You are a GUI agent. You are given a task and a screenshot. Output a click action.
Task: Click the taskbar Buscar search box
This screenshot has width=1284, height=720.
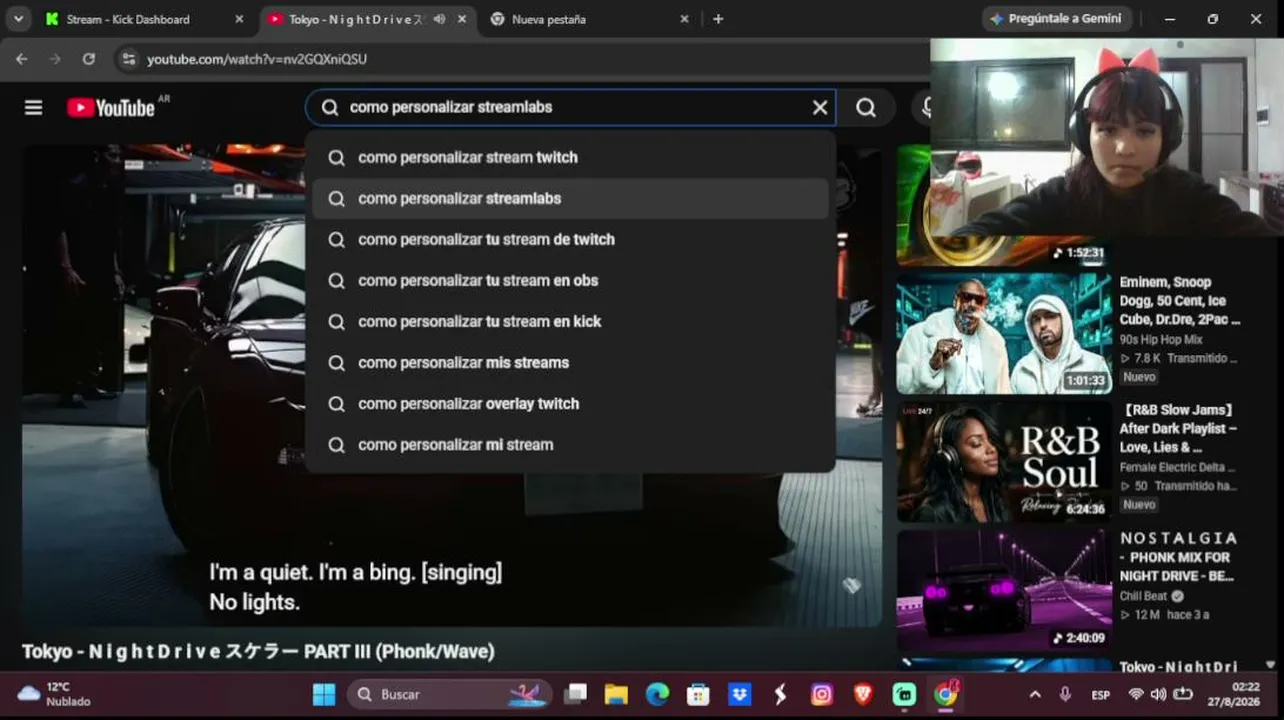(x=450, y=694)
